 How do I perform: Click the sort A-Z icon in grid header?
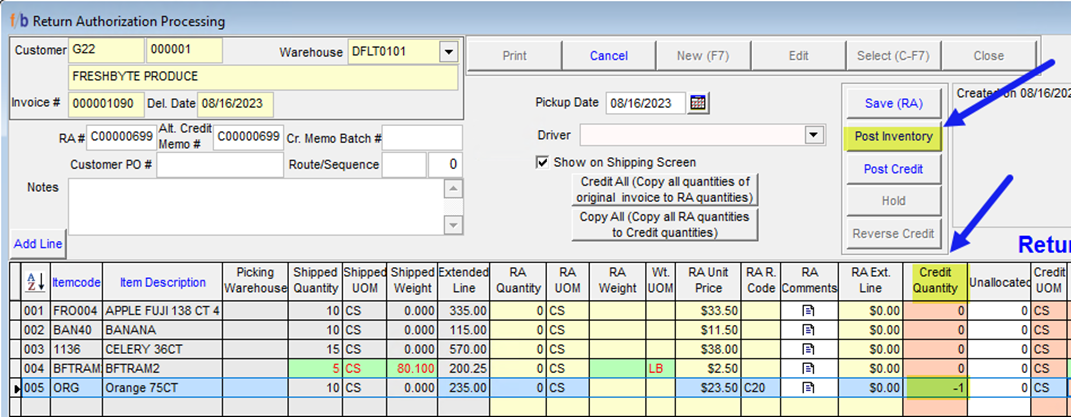tap(31, 283)
